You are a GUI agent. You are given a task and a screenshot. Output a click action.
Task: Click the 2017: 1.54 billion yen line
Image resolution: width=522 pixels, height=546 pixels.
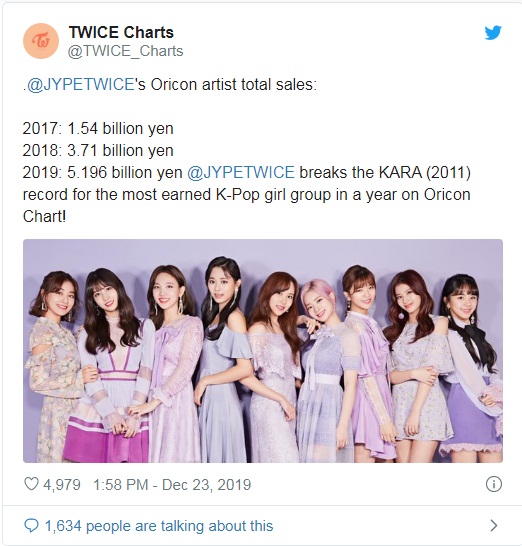98,129
